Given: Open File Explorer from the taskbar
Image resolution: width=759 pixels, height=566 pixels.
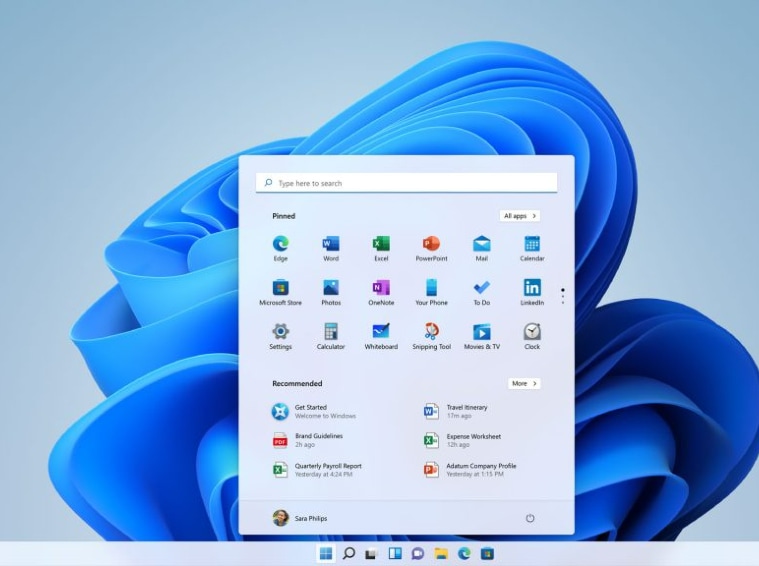Looking at the screenshot, I should pos(441,553).
